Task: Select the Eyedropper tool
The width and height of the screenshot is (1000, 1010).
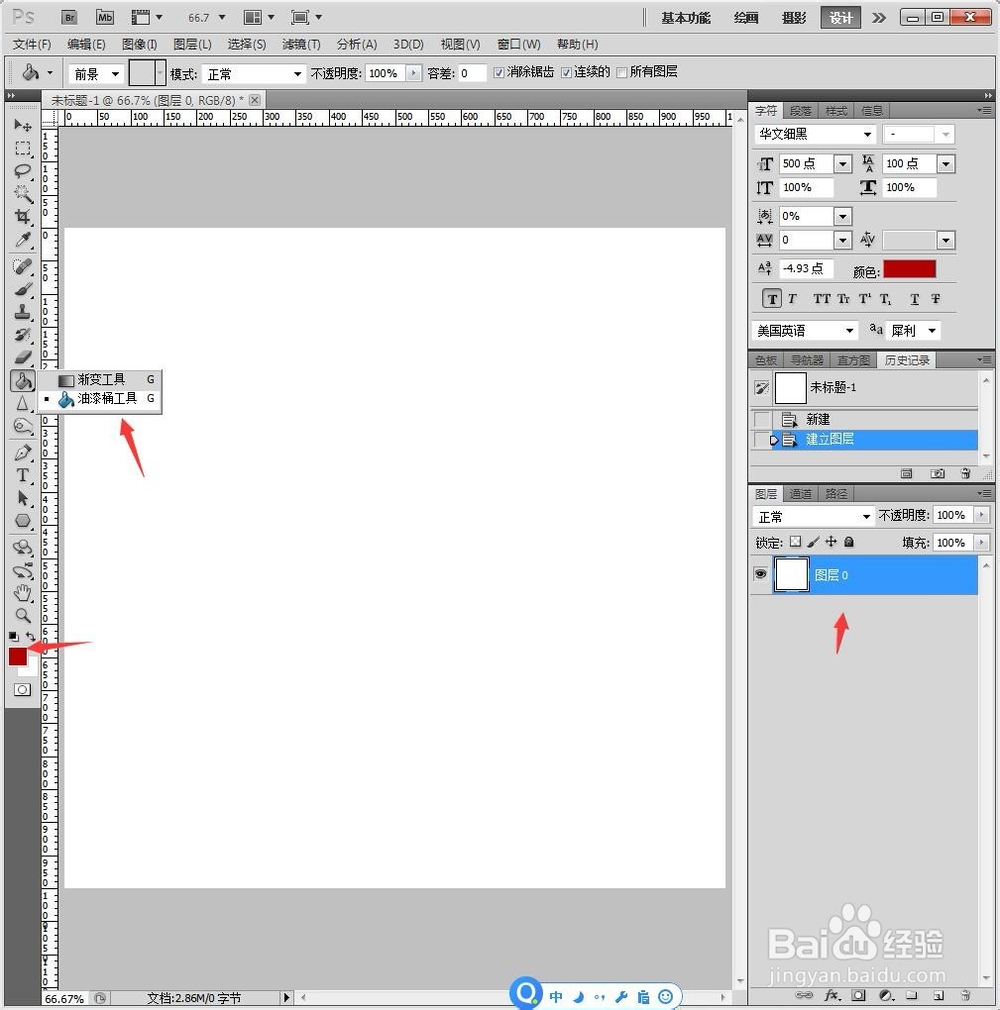Action: pos(23,240)
